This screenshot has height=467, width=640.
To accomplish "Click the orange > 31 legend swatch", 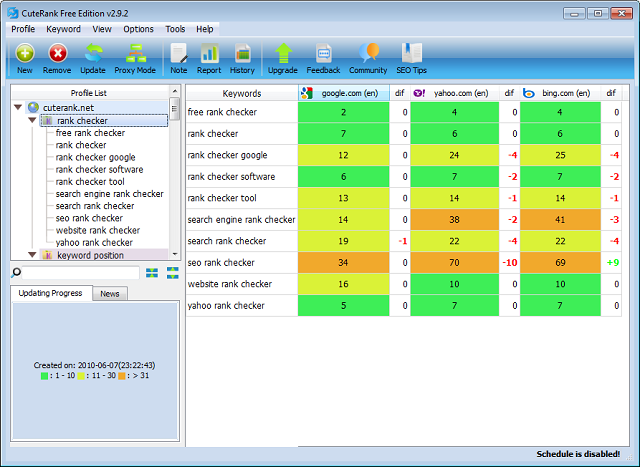I will (122, 376).
